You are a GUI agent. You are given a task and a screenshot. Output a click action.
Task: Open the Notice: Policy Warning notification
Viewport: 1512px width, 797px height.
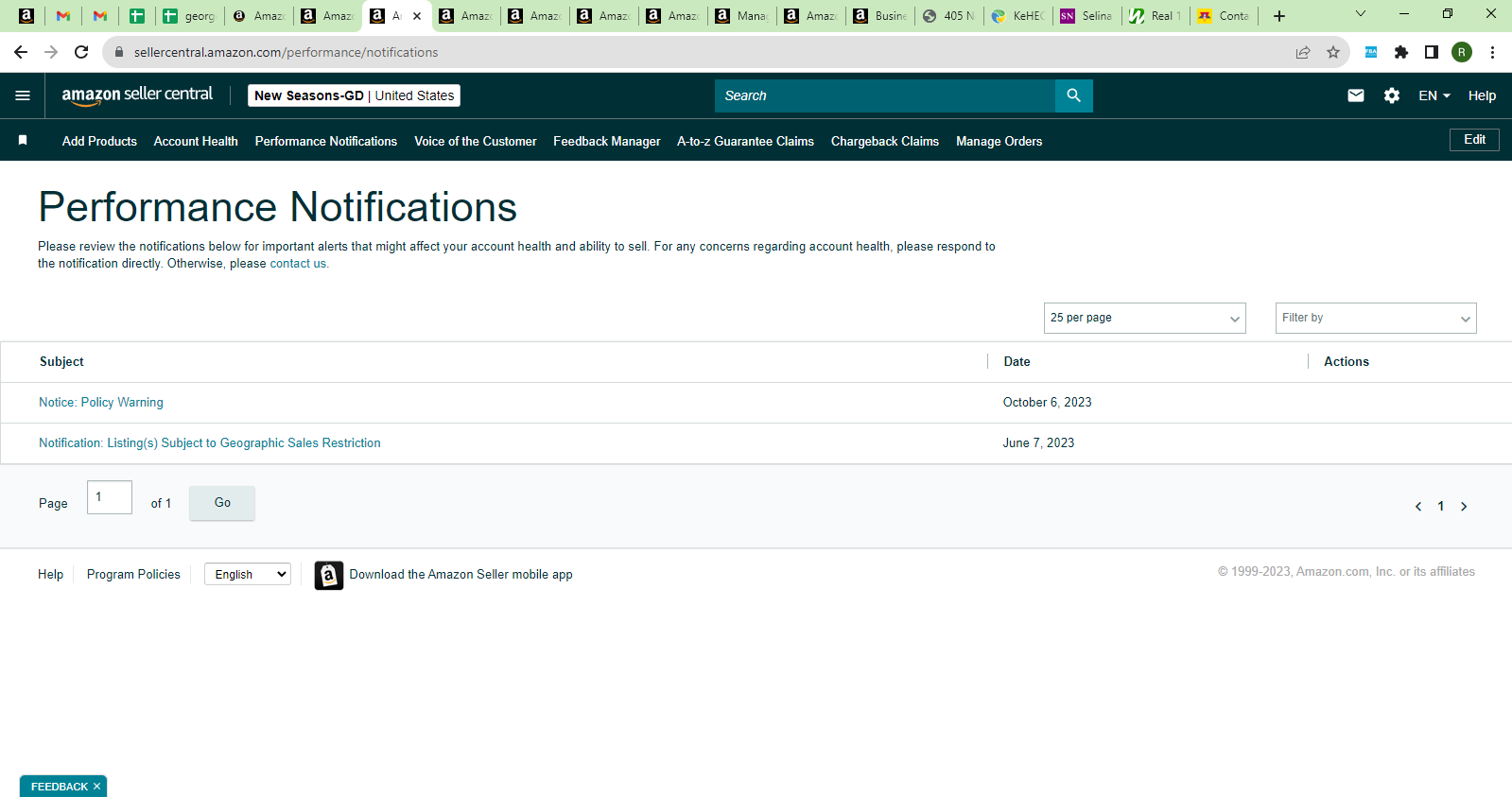[101, 403]
